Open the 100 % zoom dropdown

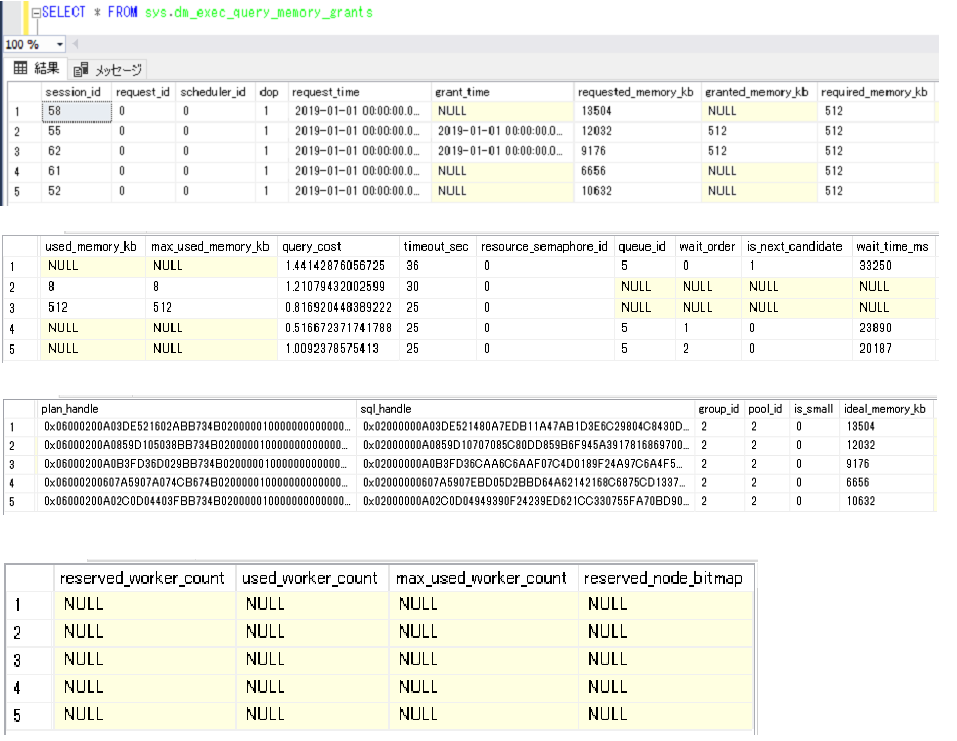(x=59, y=44)
